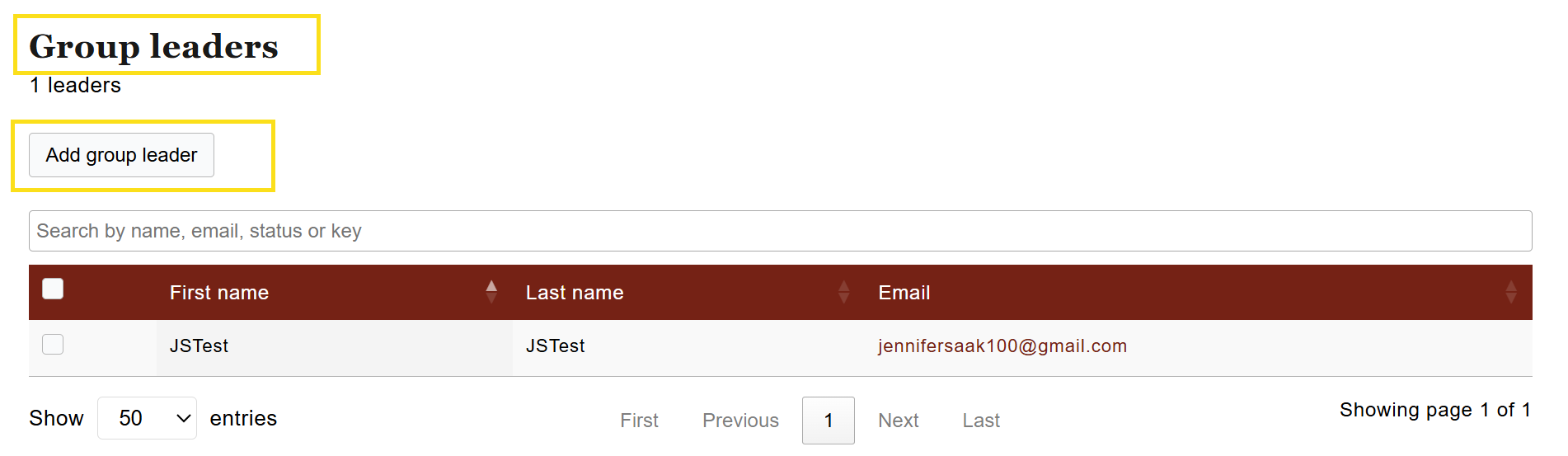
Task: Click the Next pagination button
Action: click(x=898, y=421)
